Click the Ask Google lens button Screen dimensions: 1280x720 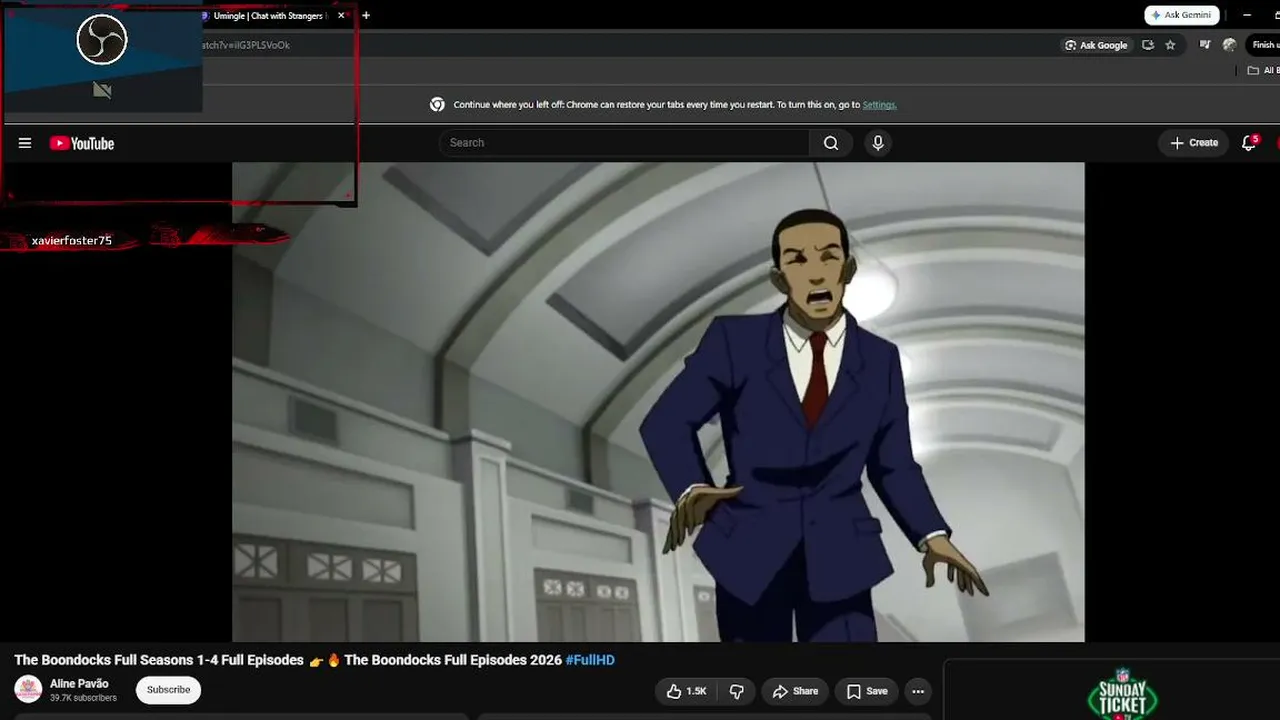pyautogui.click(x=1096, y=45)
